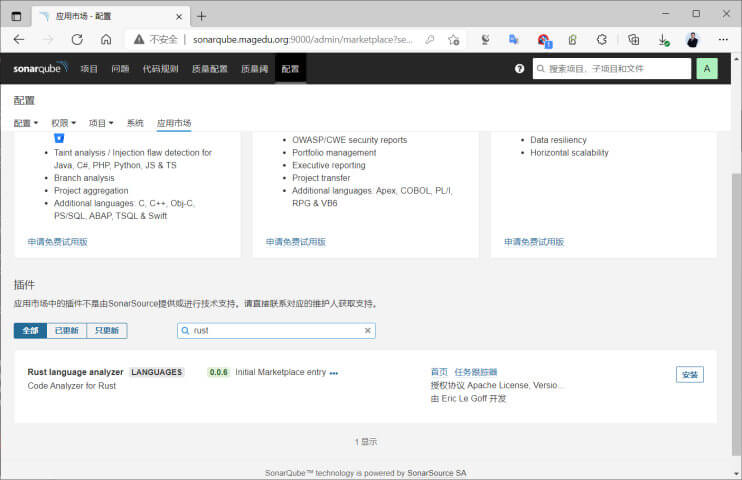The height and width of the screenshot is (480, 742).
Task: Open the 问题 top navigation item
Action: [120, 69]
